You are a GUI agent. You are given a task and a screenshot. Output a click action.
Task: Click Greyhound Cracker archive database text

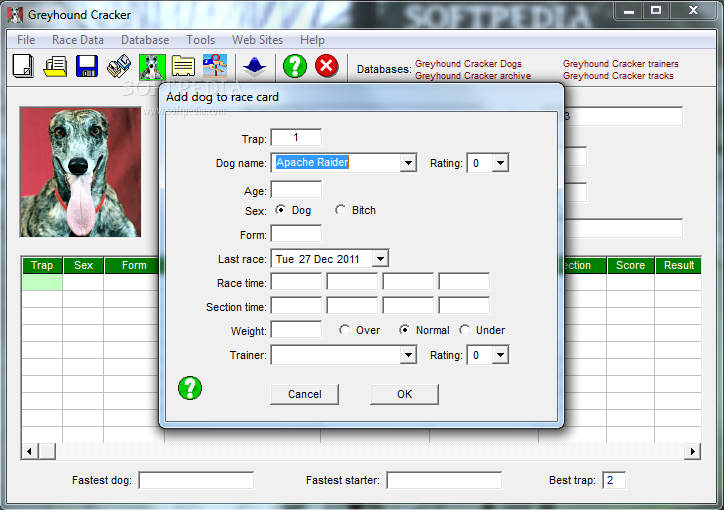pyautogui.click(x=473, y=76)
